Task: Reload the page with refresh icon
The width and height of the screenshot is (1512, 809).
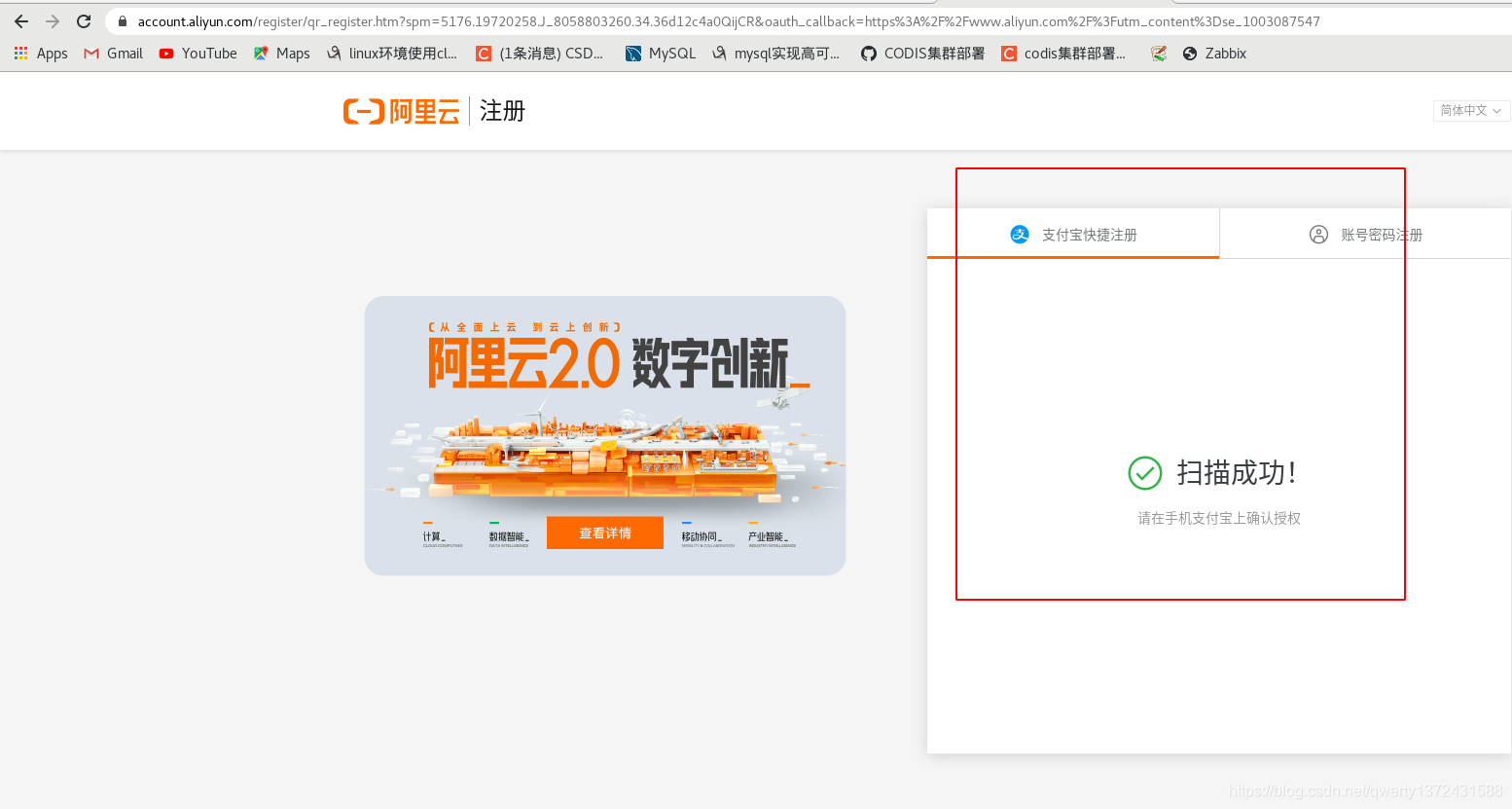Action: (x=84, y=21)
